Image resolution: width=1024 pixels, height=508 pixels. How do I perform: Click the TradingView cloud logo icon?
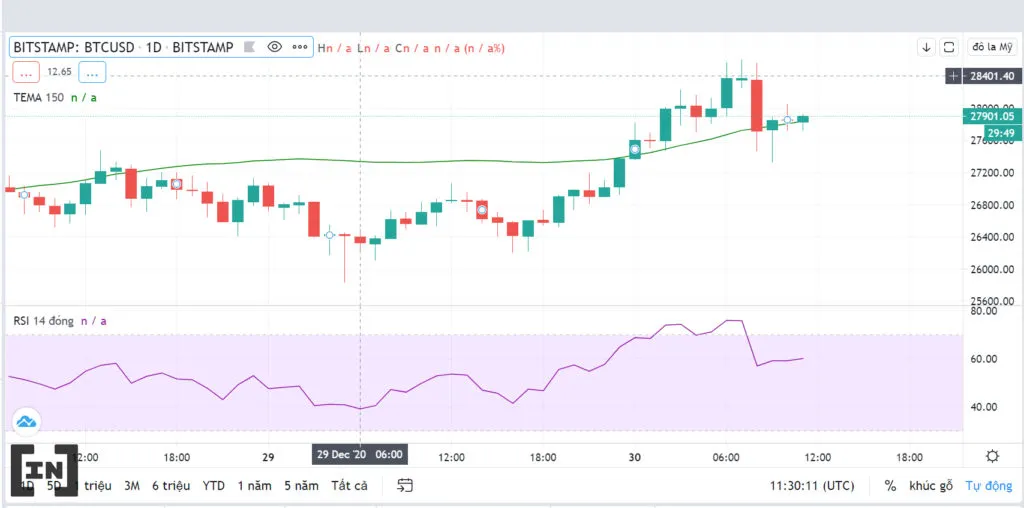coord(26,422)
